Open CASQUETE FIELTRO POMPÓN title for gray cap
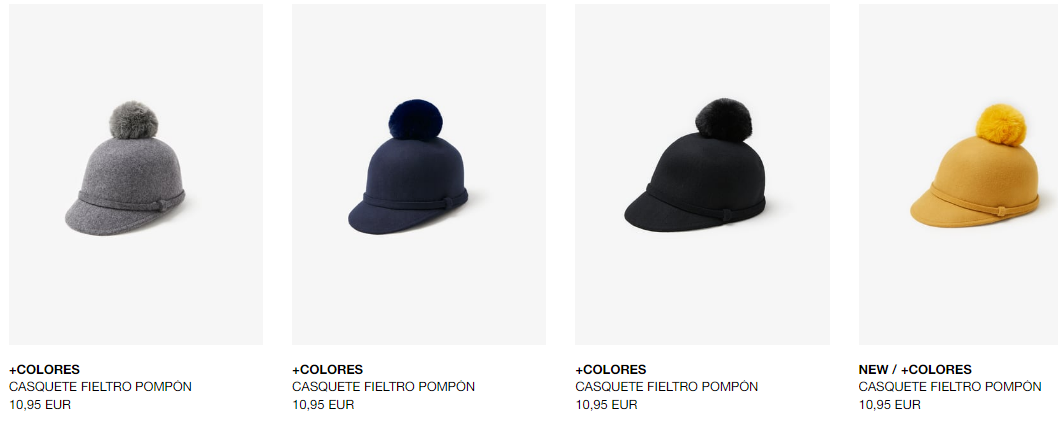The image size is (1058, 443). point(101,387)
